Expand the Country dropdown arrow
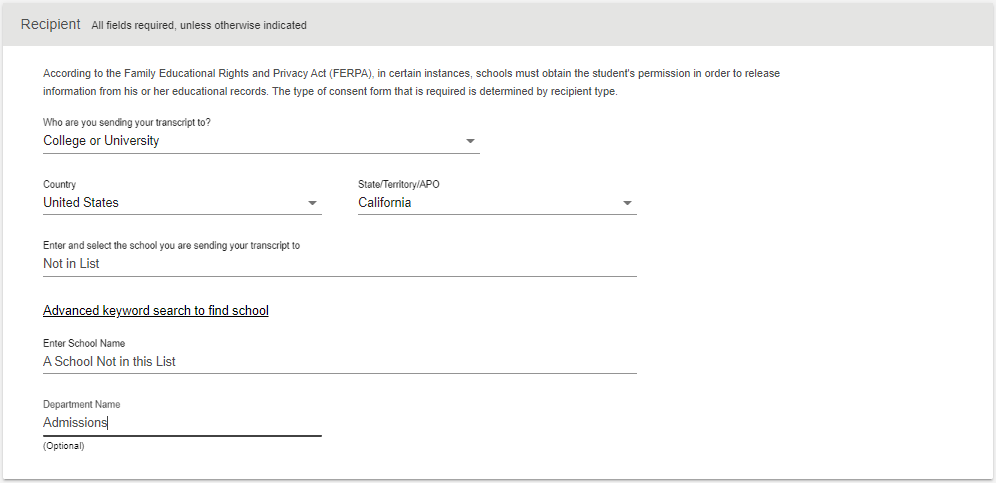The width and height of the screenshot is (996, 483). (x=312, y=203)
